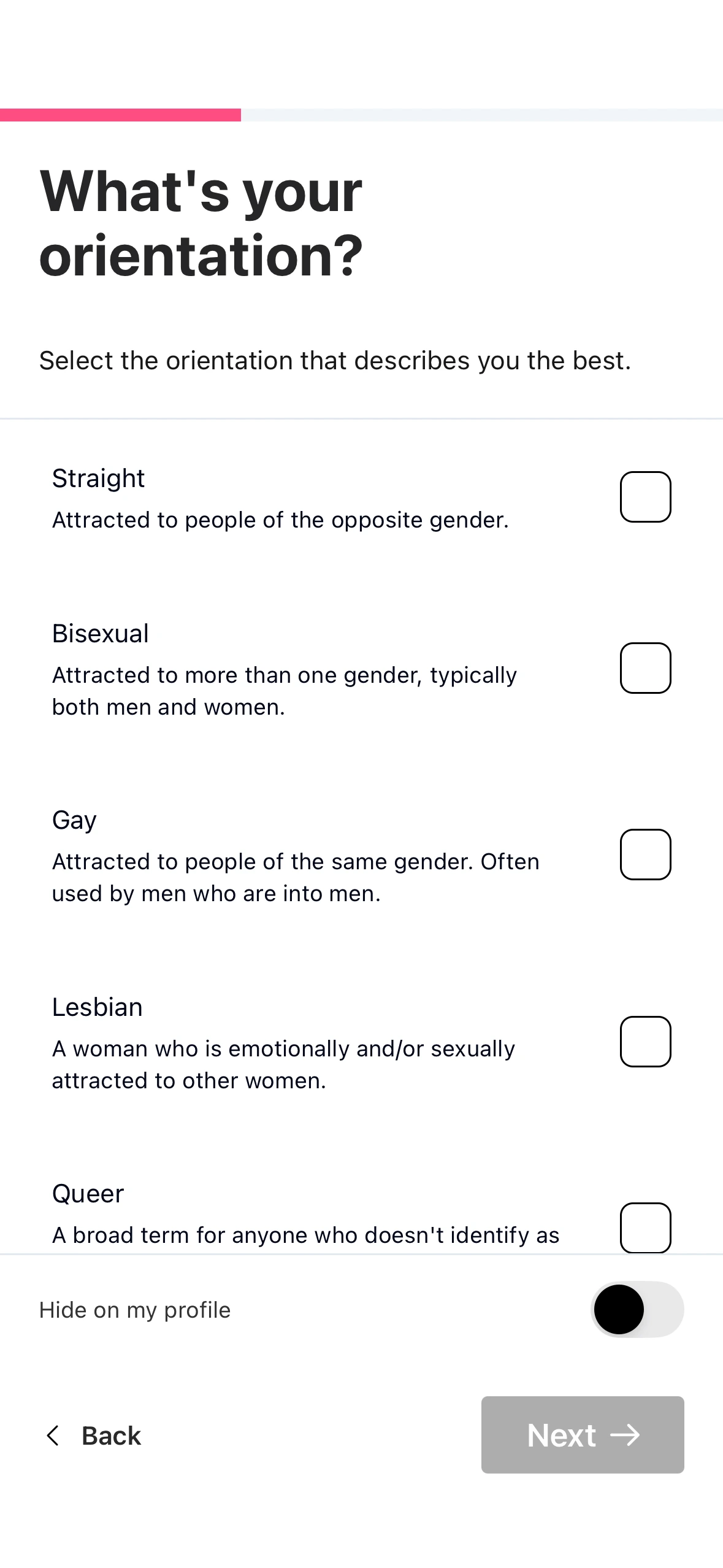This screenshot has height=1568, width=723.
Task: Tap the "Attracted to people of the opposite gender" description
Action: (280, 520)
